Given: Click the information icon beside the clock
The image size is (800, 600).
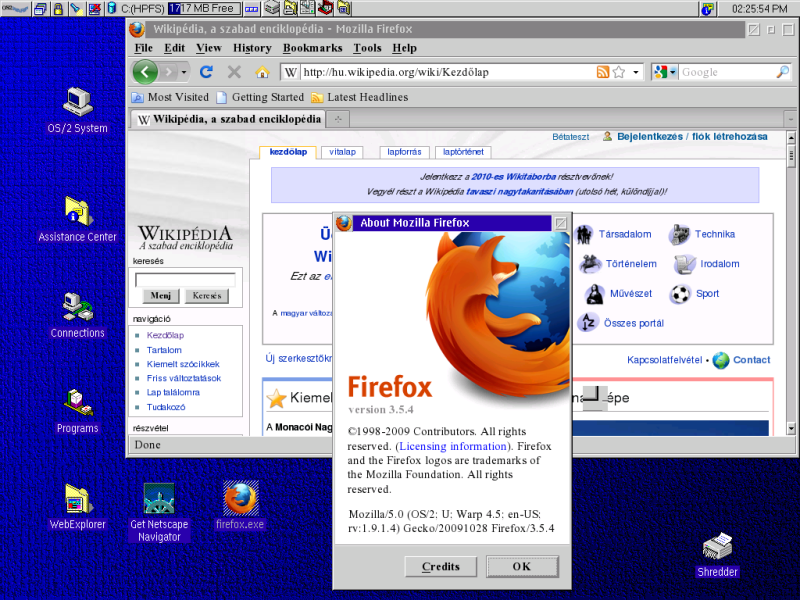Looking at the screenshot, I should click(707, 8).
